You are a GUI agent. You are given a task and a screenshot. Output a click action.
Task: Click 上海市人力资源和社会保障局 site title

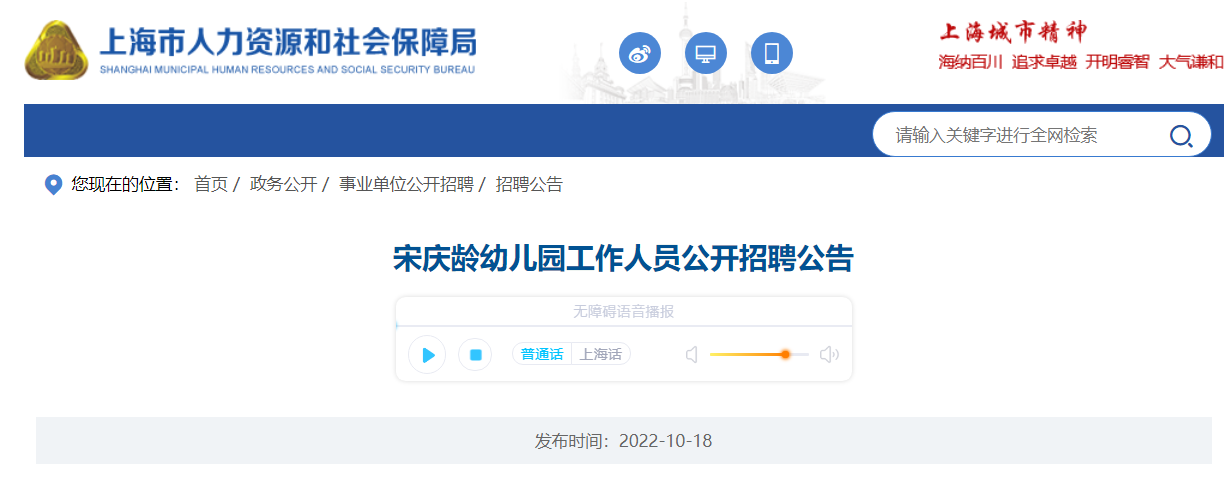pyautogui.click(x=288, y=42)
